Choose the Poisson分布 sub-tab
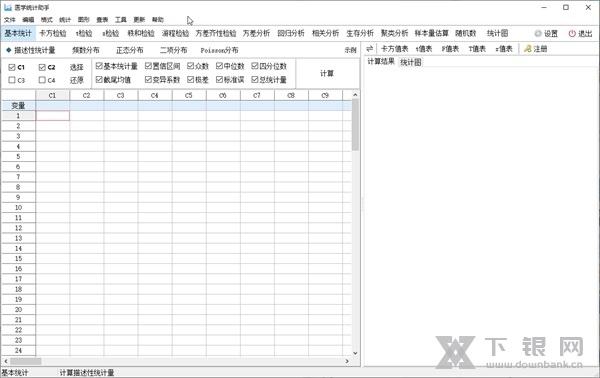The image size is (600, 378). tap(219, 50)
